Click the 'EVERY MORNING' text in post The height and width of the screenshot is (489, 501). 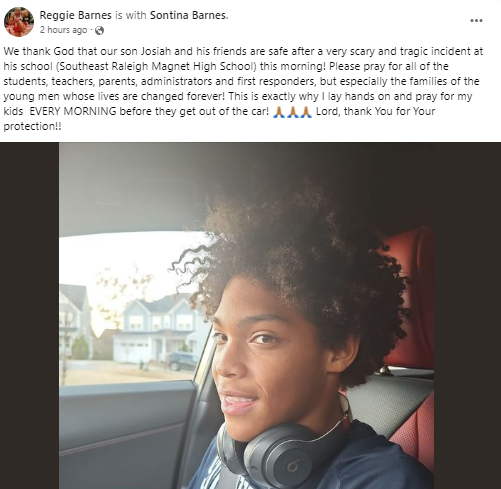pos(73,111)
